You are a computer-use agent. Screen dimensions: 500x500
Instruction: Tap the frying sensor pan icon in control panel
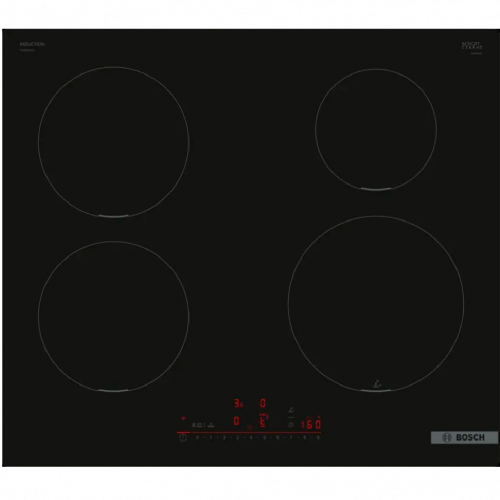point(291,410)
